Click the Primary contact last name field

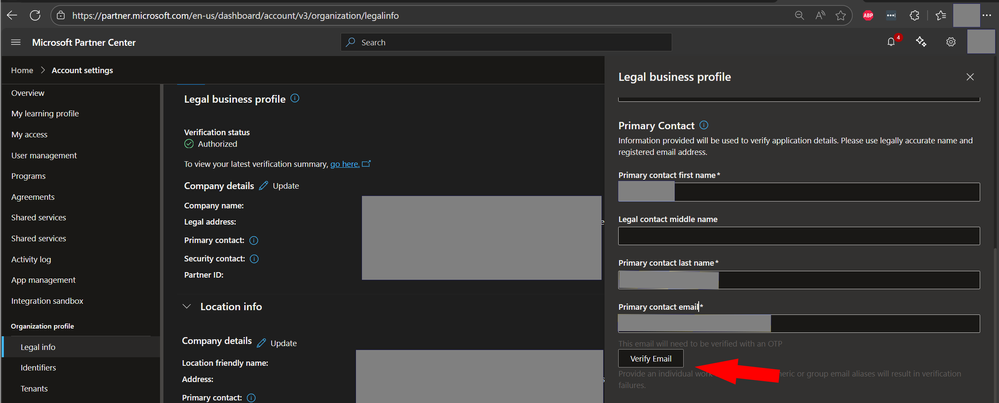tap(799, 279)
